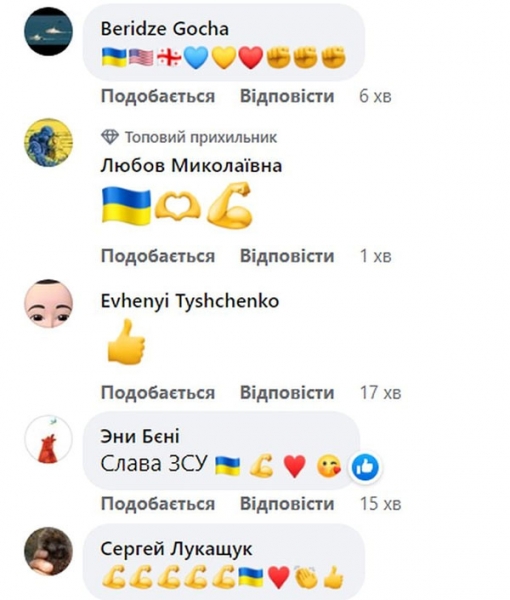Screen dimensions: 510x600
Task: Like Evhenyi Tyshchenko's comment
Action: pyautogui.click(x=158, y=393)
